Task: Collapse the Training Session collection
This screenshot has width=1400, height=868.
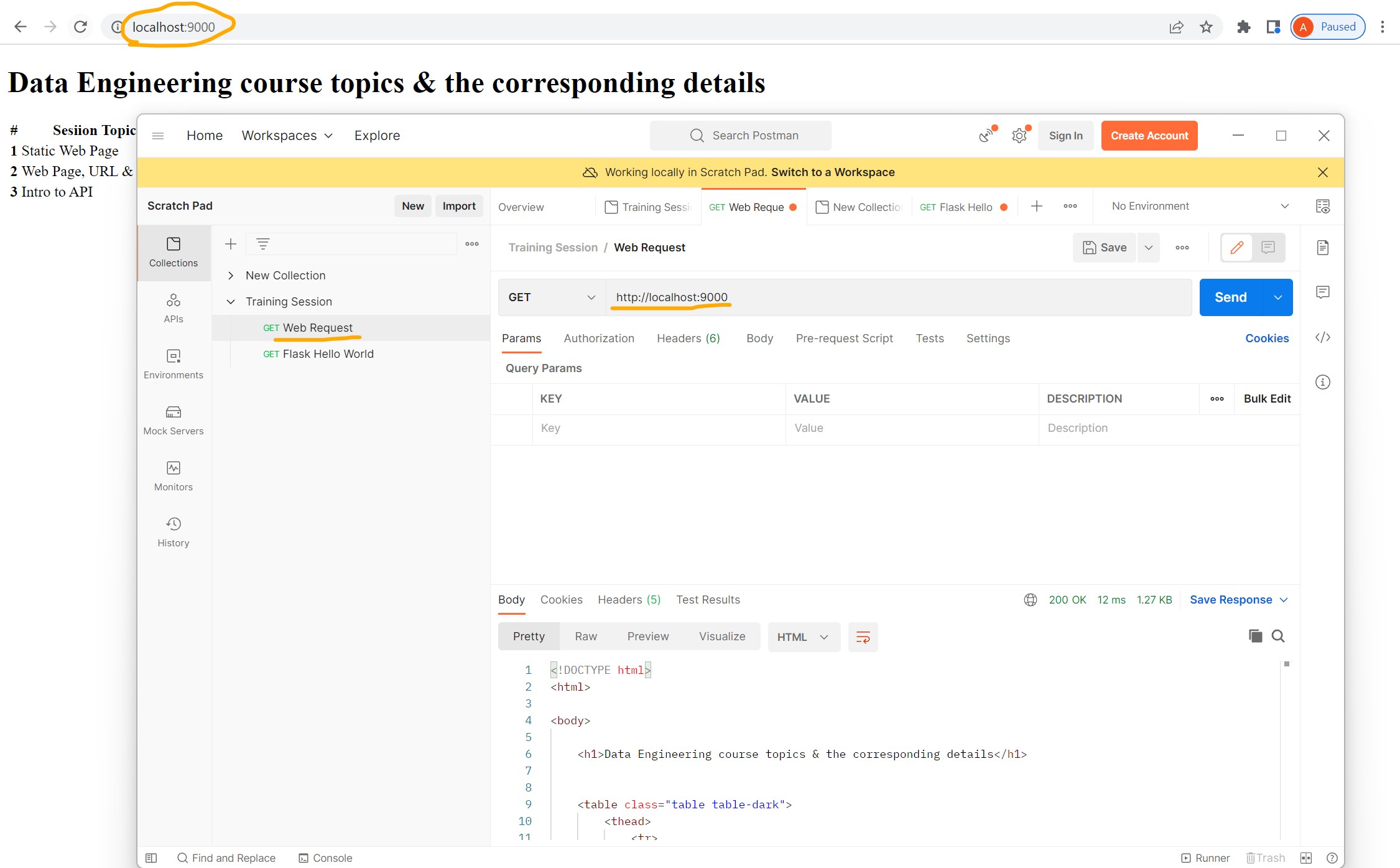Action: click(231, 301)
